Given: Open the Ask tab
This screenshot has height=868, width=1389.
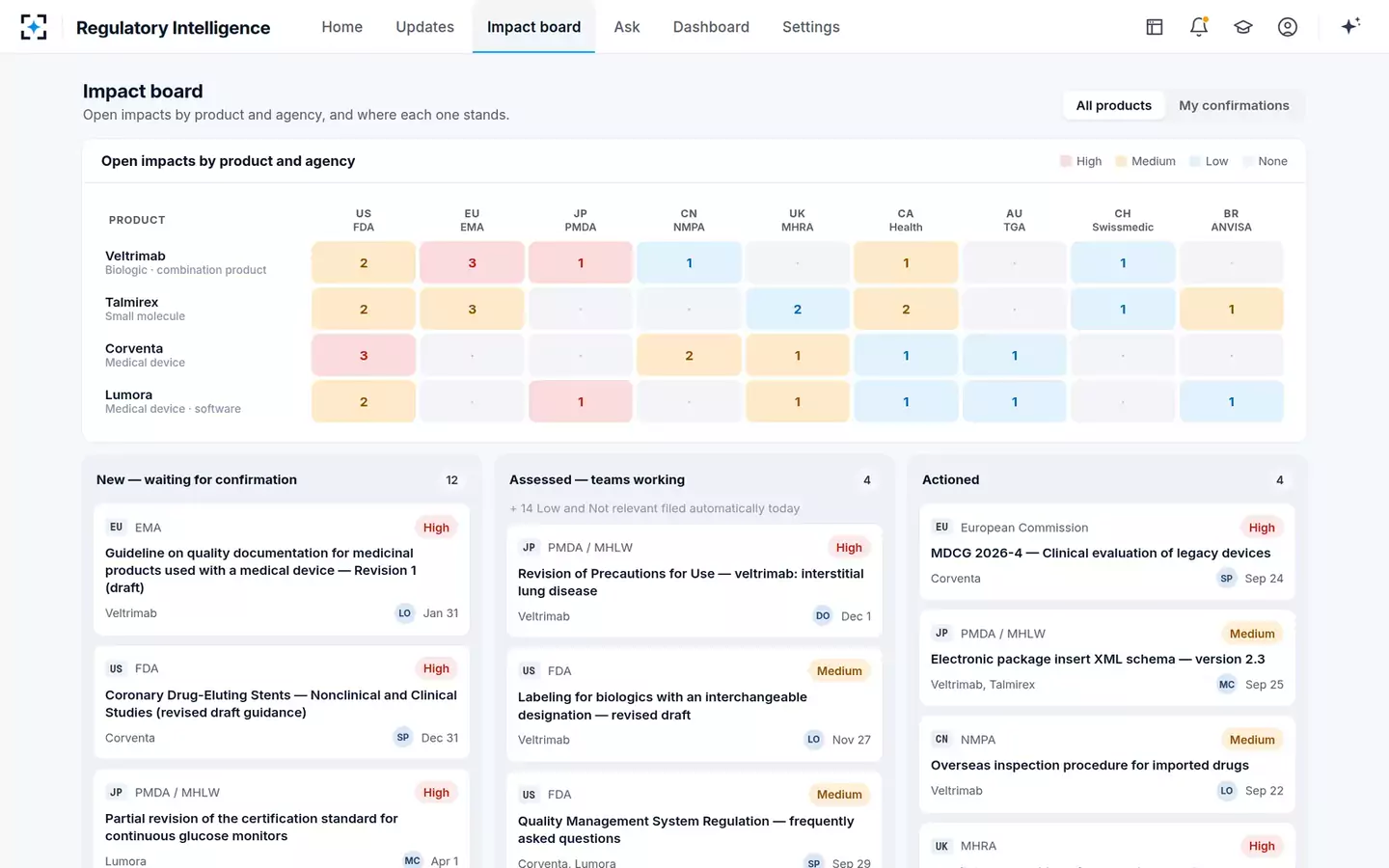Looking at the screenshot, I should (627, 27).
